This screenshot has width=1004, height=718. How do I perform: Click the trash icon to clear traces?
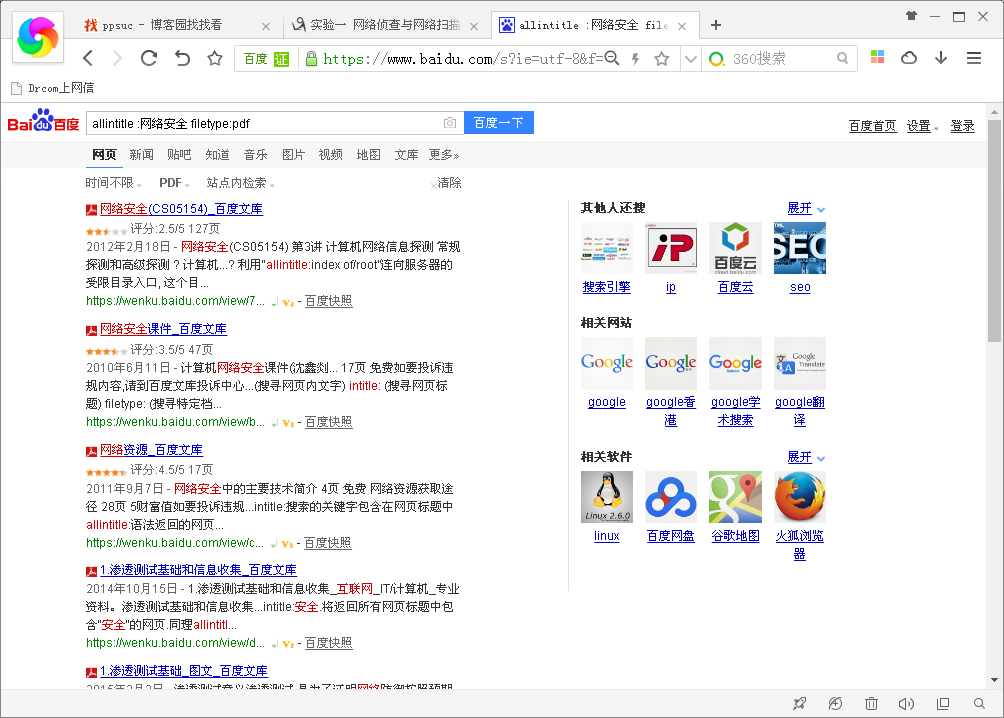tap(871, 703)
